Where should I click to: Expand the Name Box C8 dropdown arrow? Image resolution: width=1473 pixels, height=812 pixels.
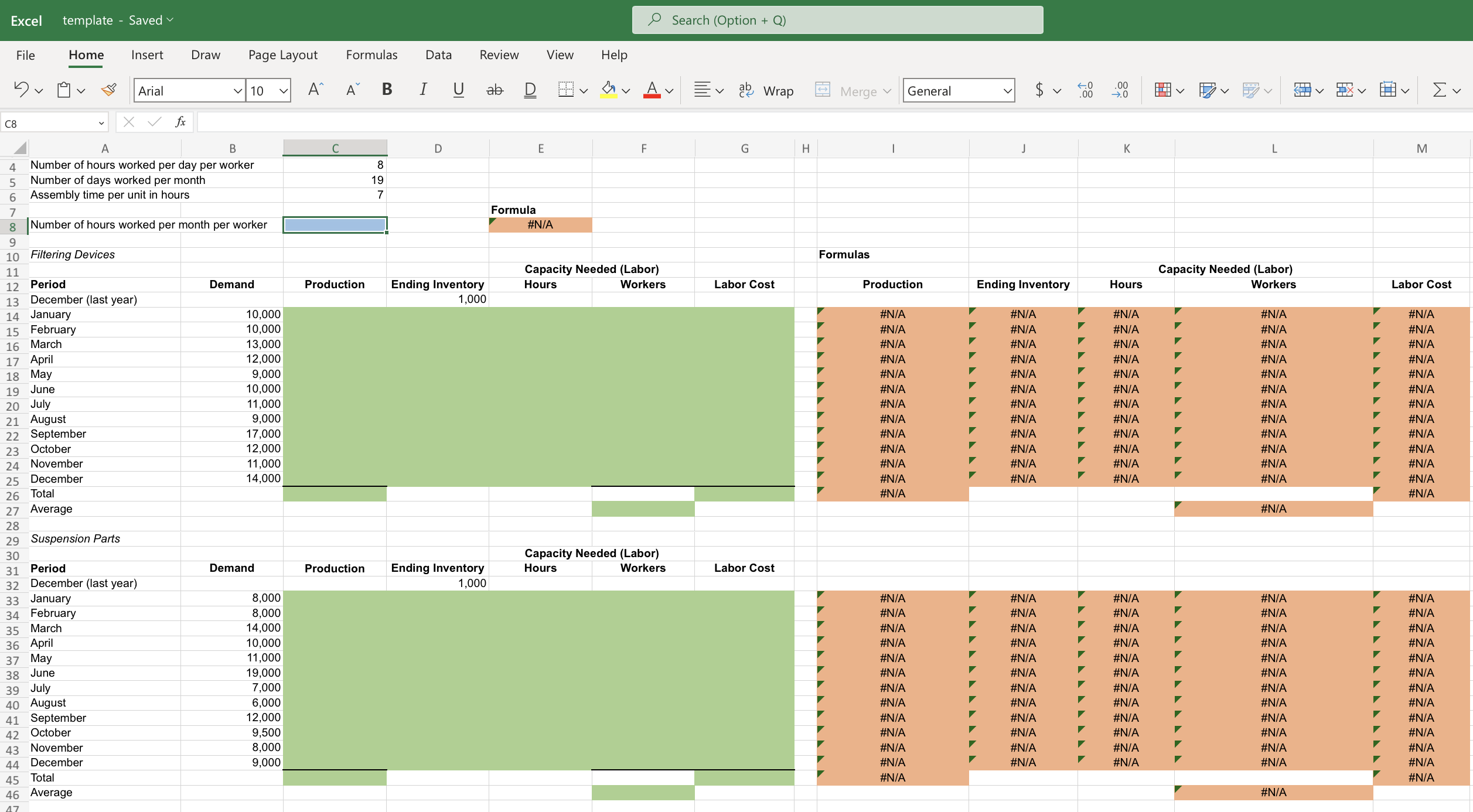click(101, 123)
